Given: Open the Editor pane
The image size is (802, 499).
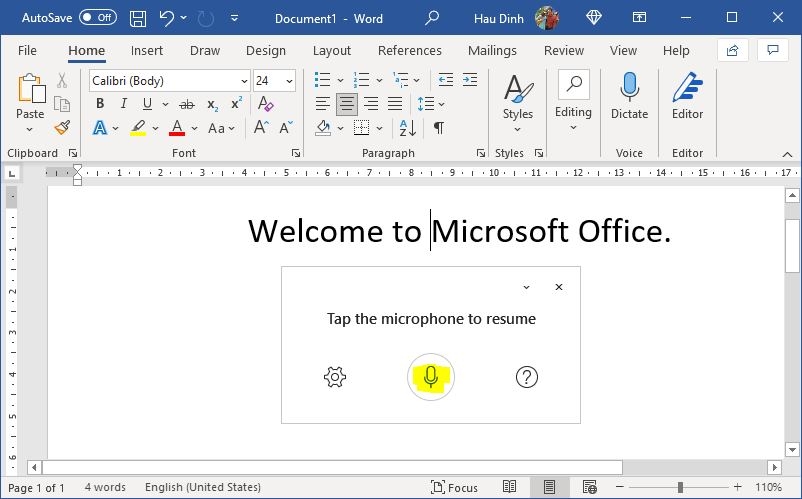Looking at the screenshot, I should point(687,97).
